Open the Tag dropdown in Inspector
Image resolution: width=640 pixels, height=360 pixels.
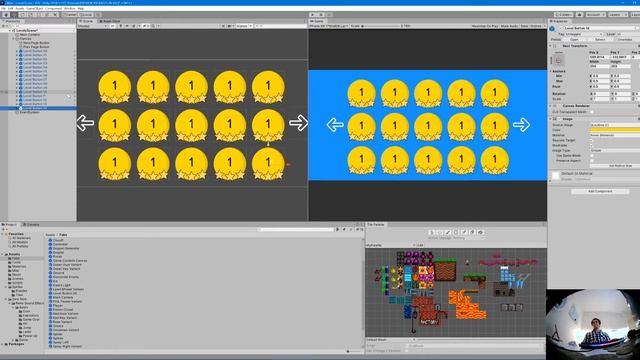click(x=584, y=34)
